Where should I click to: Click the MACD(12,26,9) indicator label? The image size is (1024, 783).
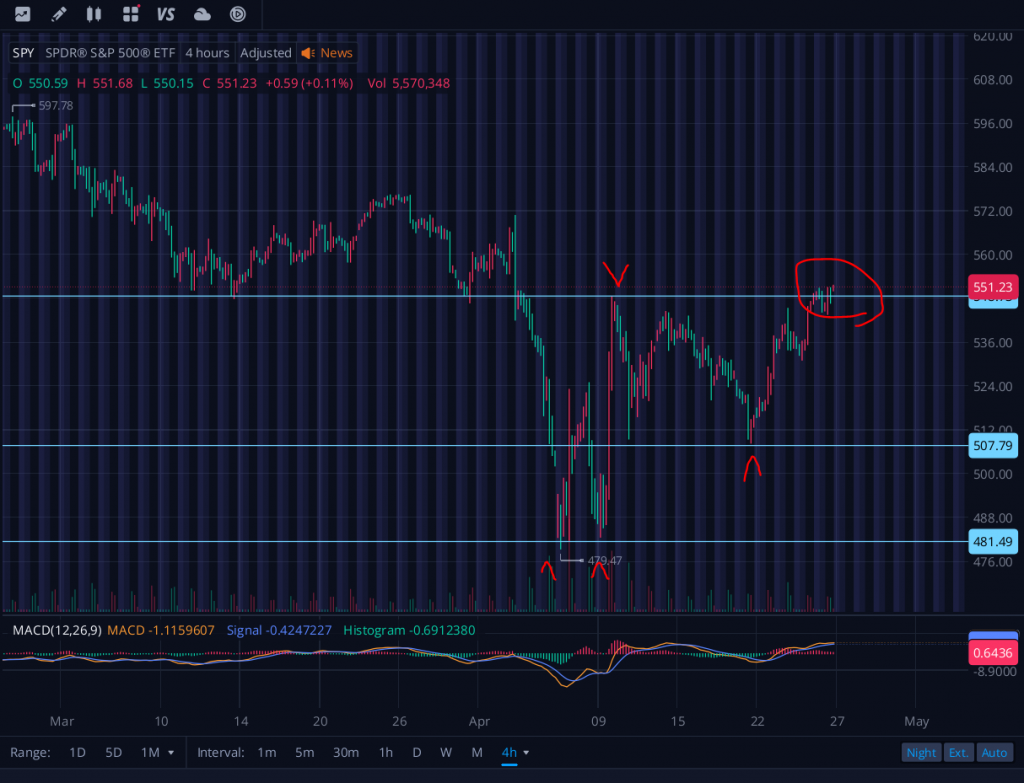[x=54, y=630]
